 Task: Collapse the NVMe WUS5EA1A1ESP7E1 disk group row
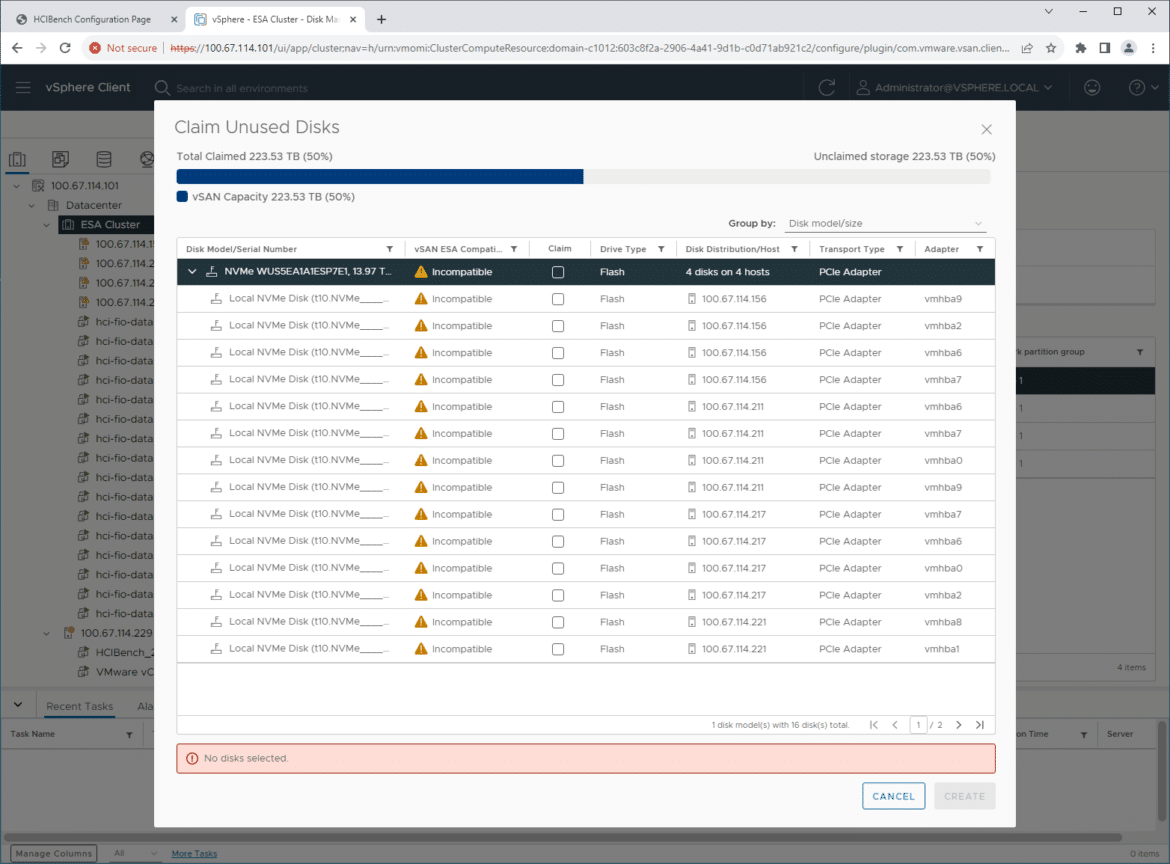pyautogui.click(x=192, y=272)
